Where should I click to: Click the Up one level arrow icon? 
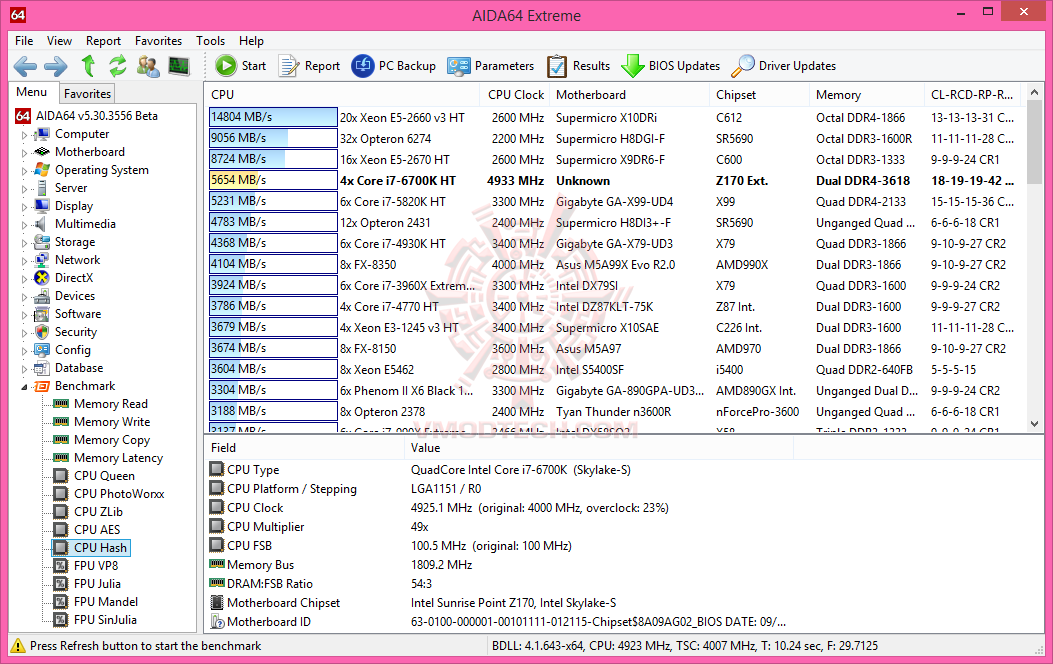click(x=88, y=66)
